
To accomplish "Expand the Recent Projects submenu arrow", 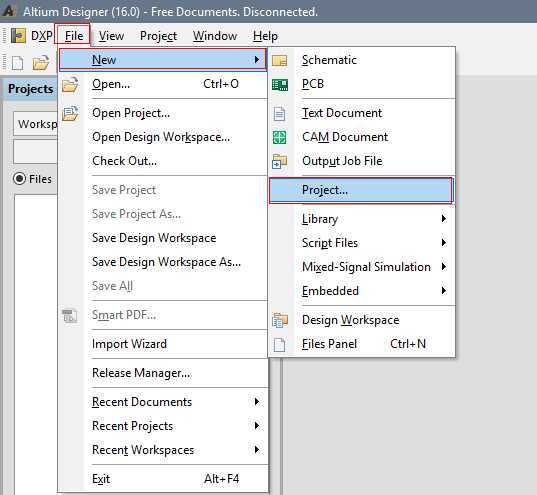I will tap(257, 425).
